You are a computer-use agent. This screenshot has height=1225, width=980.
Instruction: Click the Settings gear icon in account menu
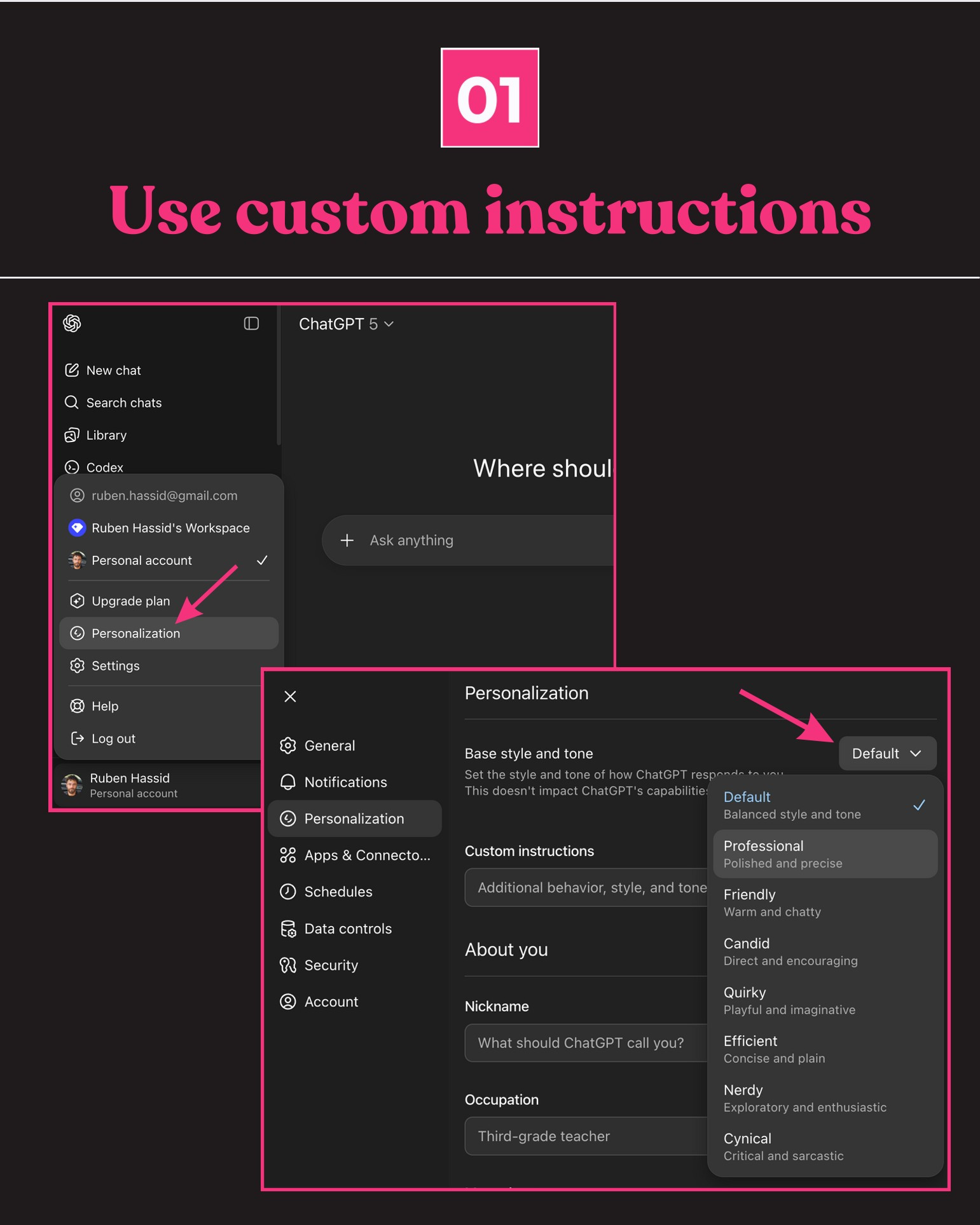point(77,666)
